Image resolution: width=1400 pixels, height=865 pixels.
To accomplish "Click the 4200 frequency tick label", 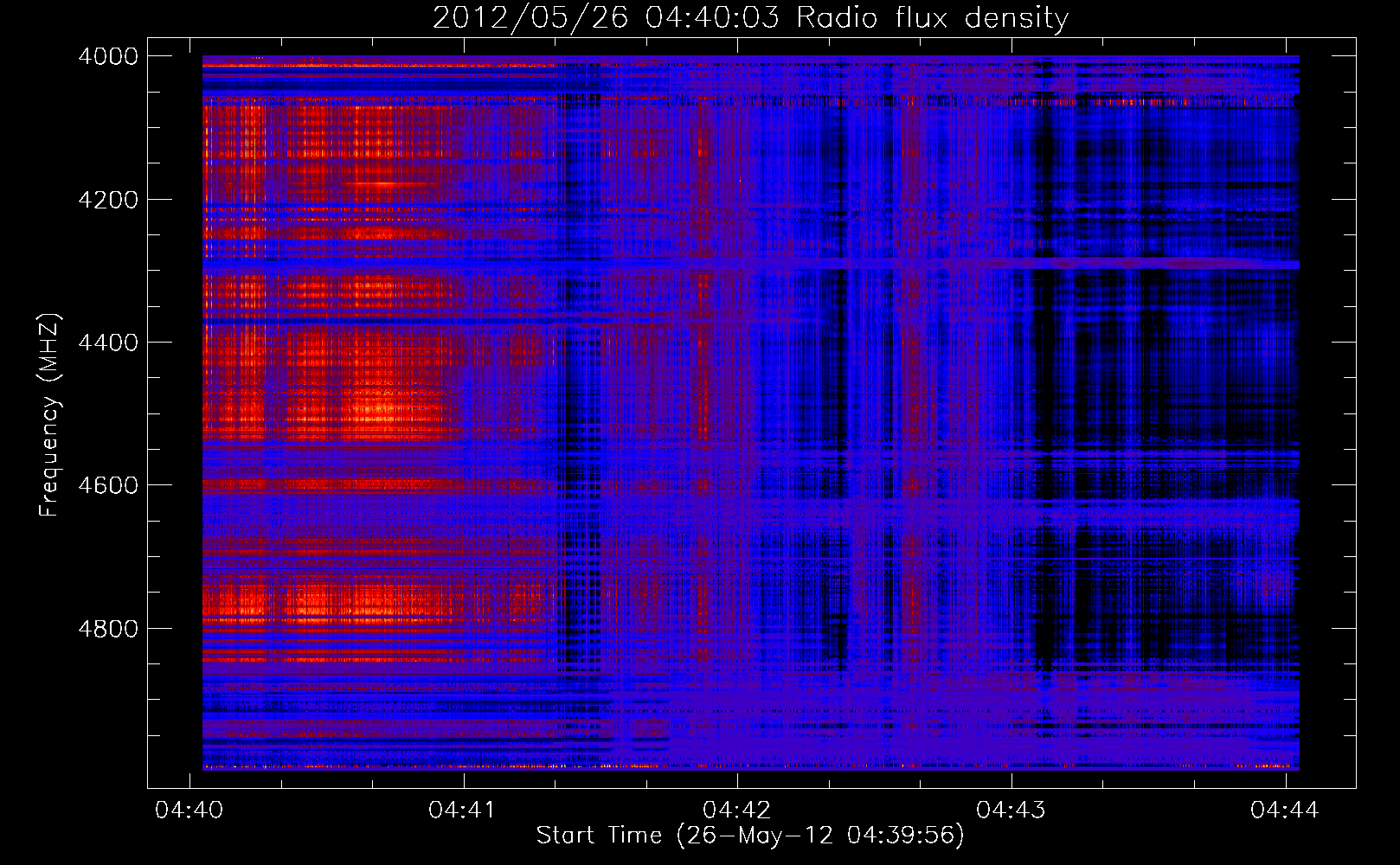I will click(x=108, y=200).
